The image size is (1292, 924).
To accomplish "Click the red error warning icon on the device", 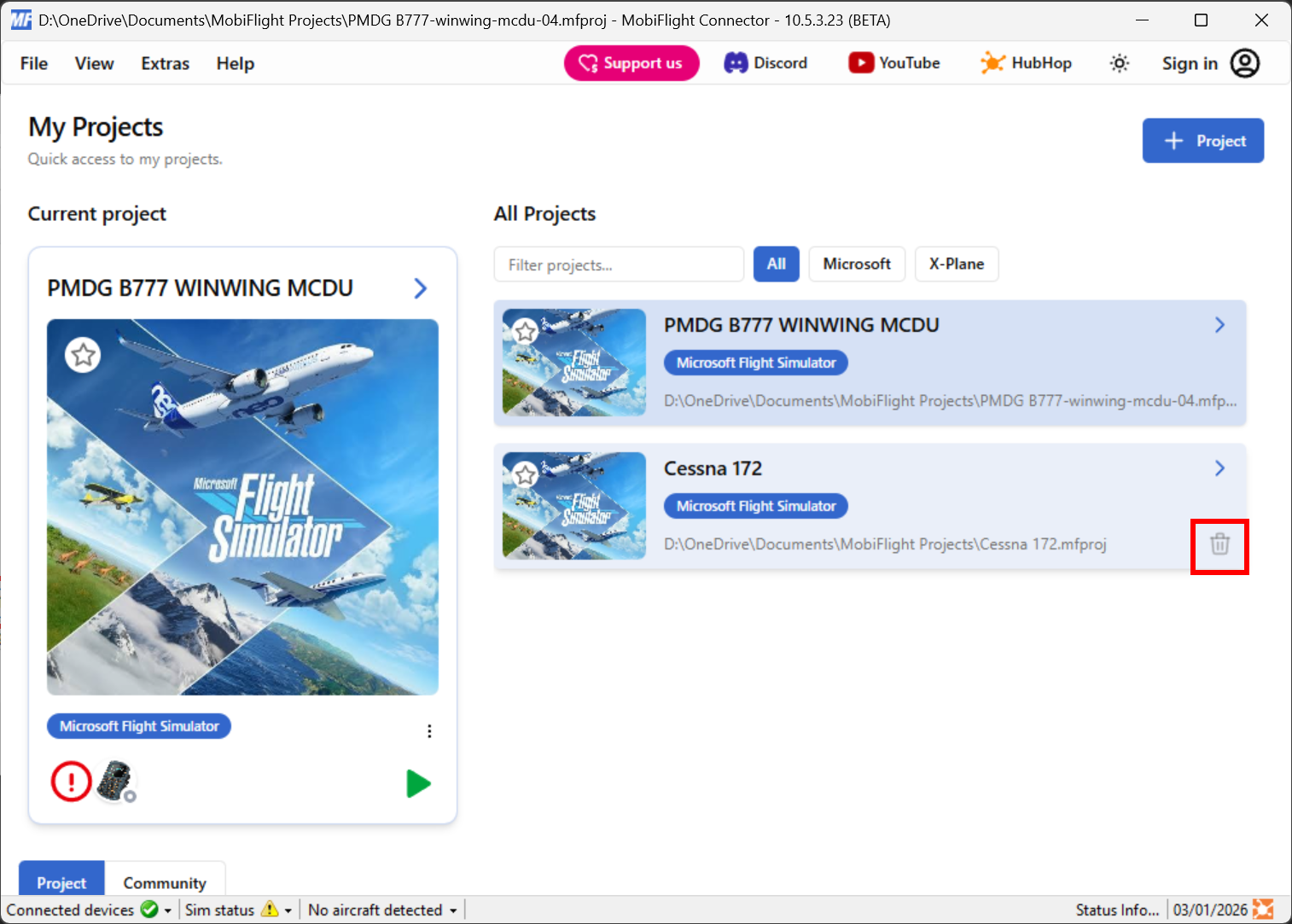I will click(x=71, y=781).
